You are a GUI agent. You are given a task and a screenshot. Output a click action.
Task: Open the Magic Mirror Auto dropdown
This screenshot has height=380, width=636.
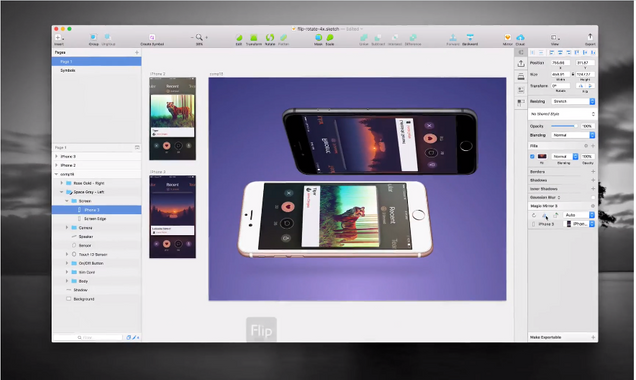point(579,215)
